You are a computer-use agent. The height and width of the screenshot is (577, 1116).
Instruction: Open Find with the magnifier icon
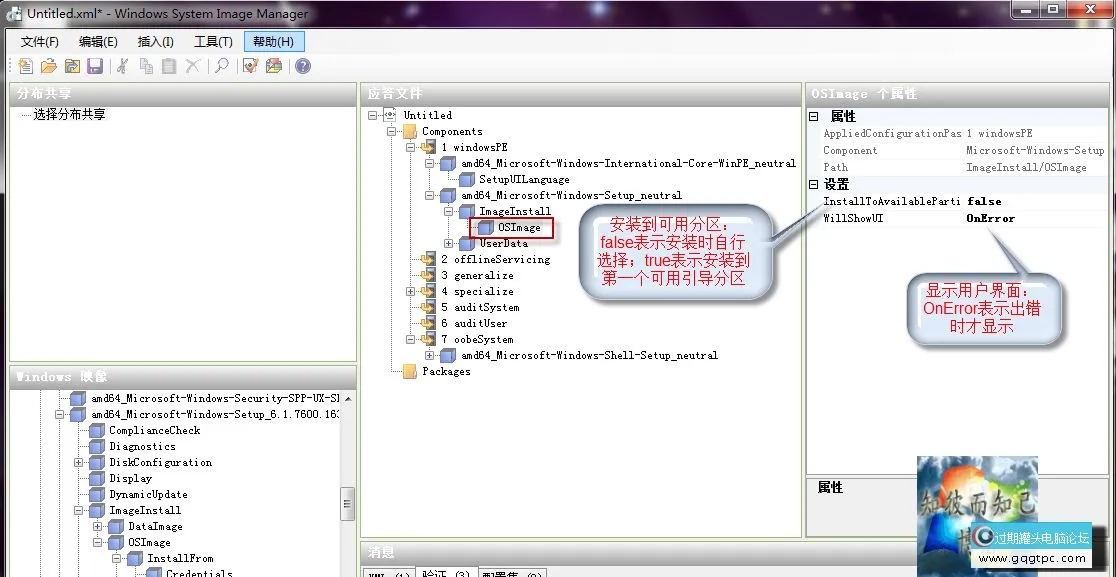click(x=222, y=65)
